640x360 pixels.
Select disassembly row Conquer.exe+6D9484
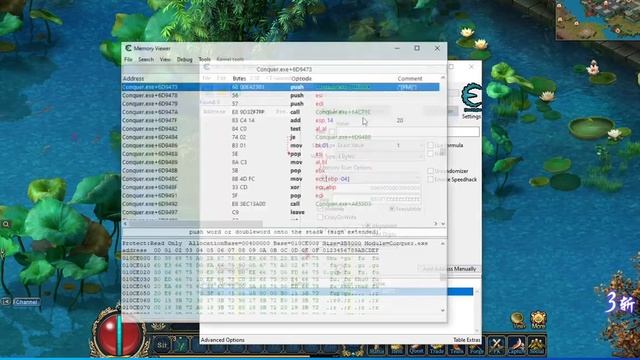[280, 137]
